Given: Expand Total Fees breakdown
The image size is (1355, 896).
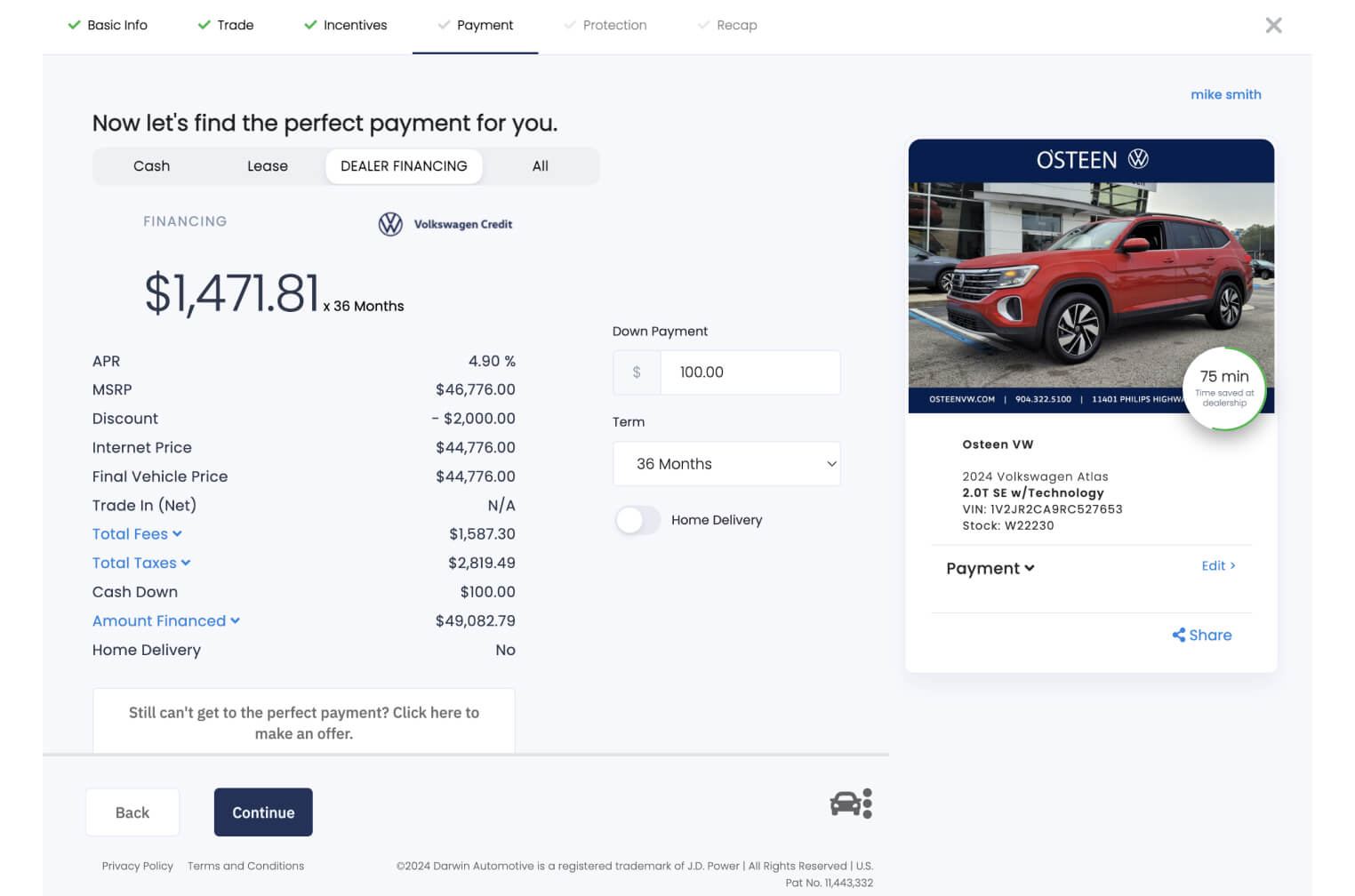Looking at the screenshot, I should point(137,534).
